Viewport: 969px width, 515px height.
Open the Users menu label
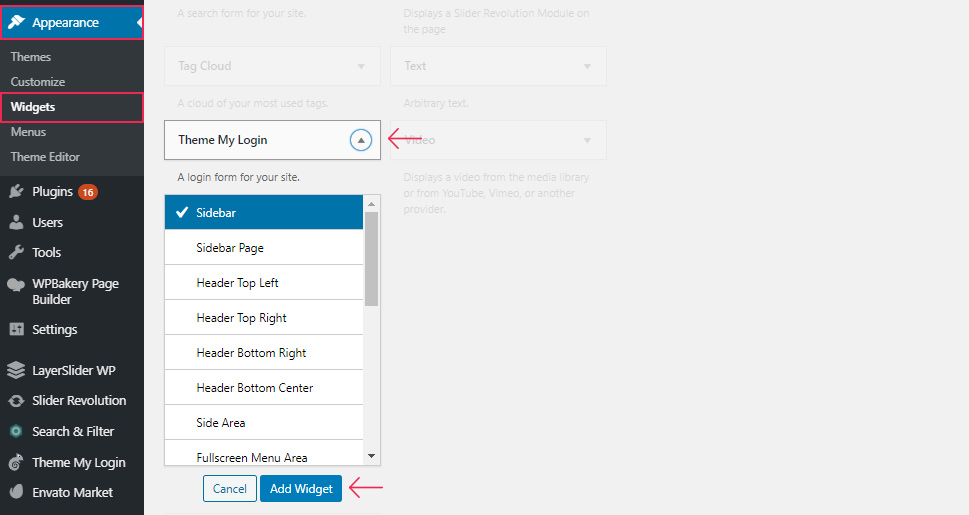click(48, 223)
